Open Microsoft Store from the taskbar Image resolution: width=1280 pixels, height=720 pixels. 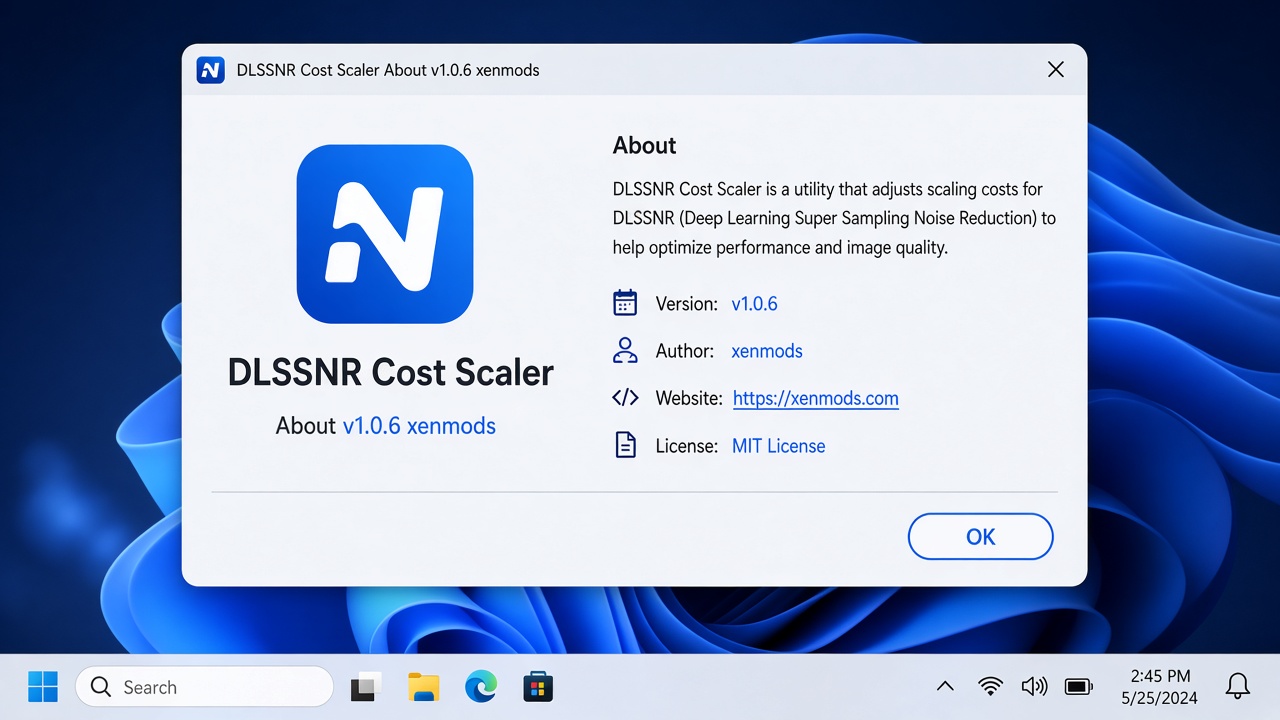pyautogui.click(x=538, y=687)
